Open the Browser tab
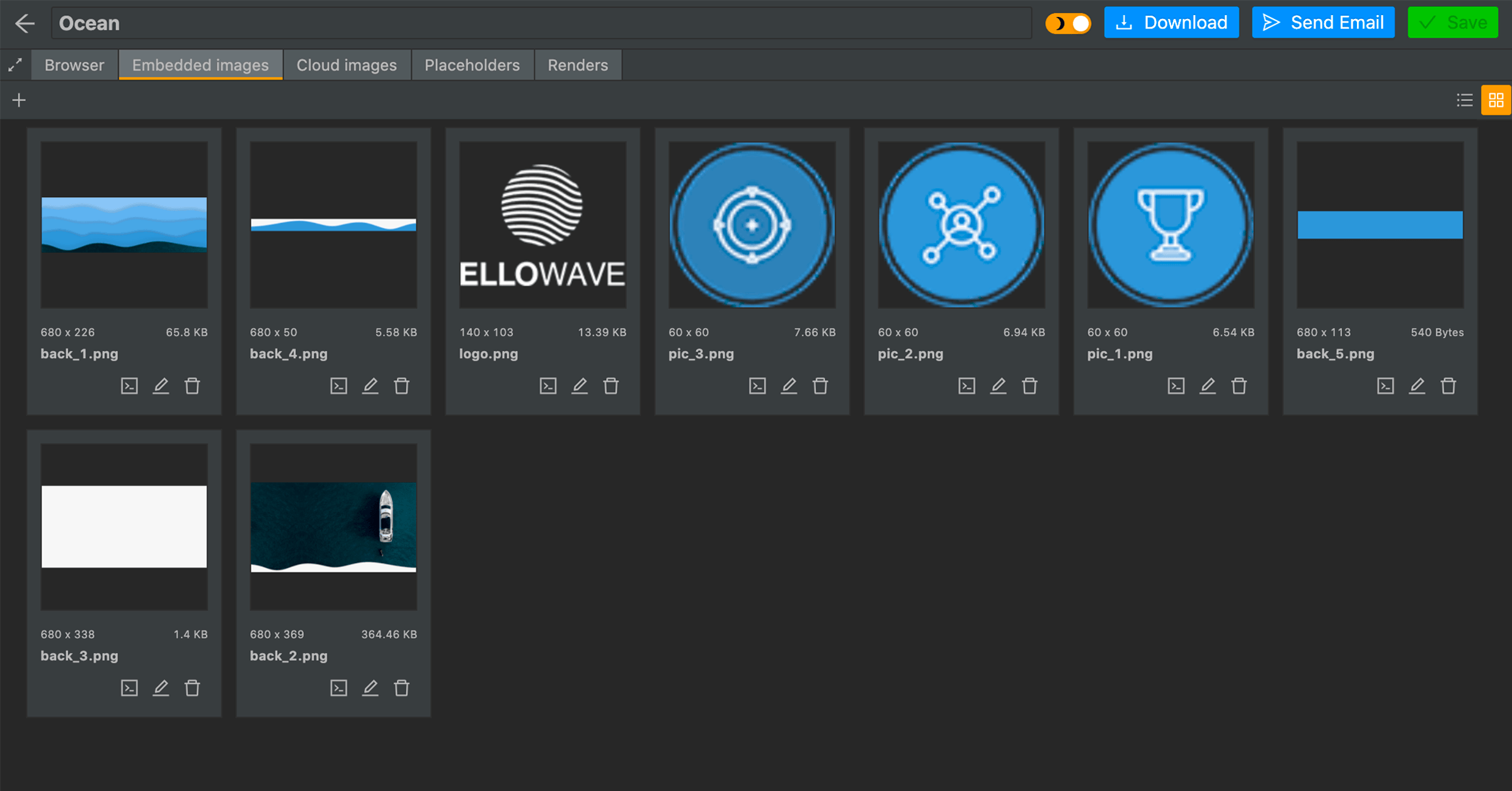Viewport: 1512px width, 791px height. (x=75, y=65)
